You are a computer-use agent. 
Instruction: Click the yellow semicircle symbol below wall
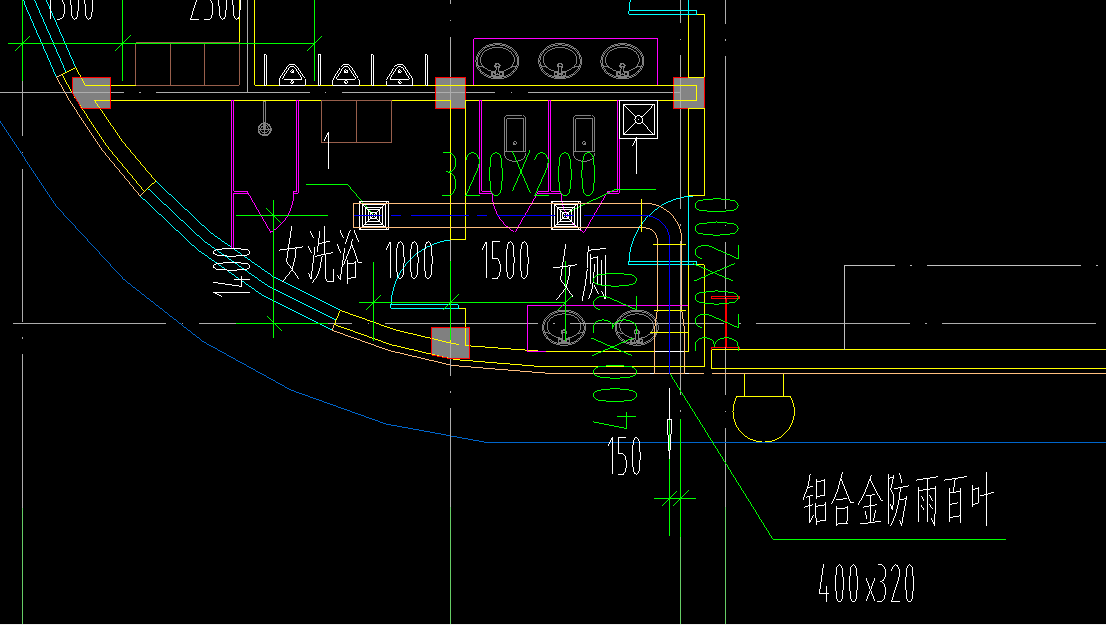(764, 414)
